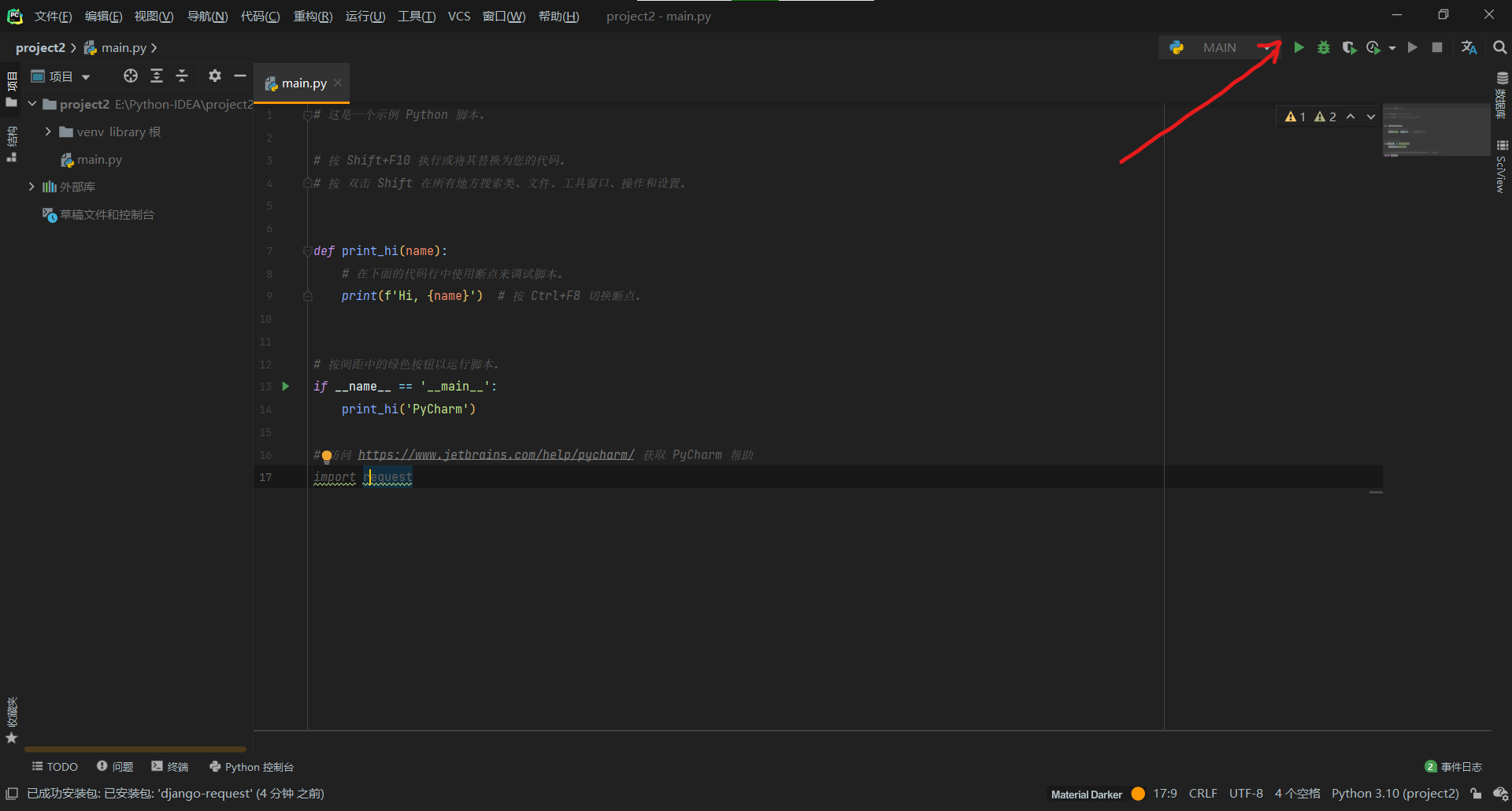Expand all items in project tree
This screenshot has width=1512, height=811.
(x=157, y=76)
